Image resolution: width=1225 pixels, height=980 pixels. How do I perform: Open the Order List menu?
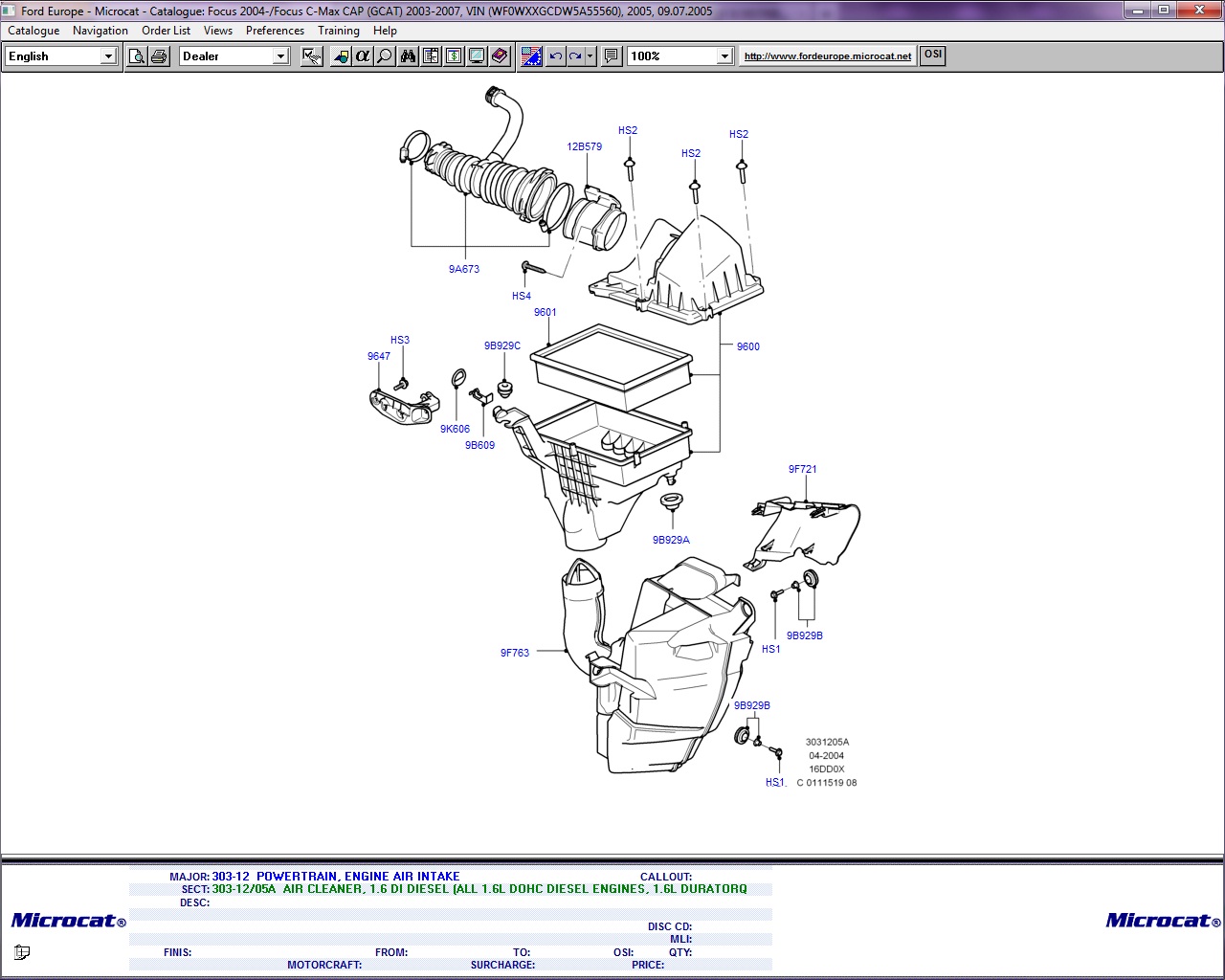pyautogui.click(x=166, y=31)
